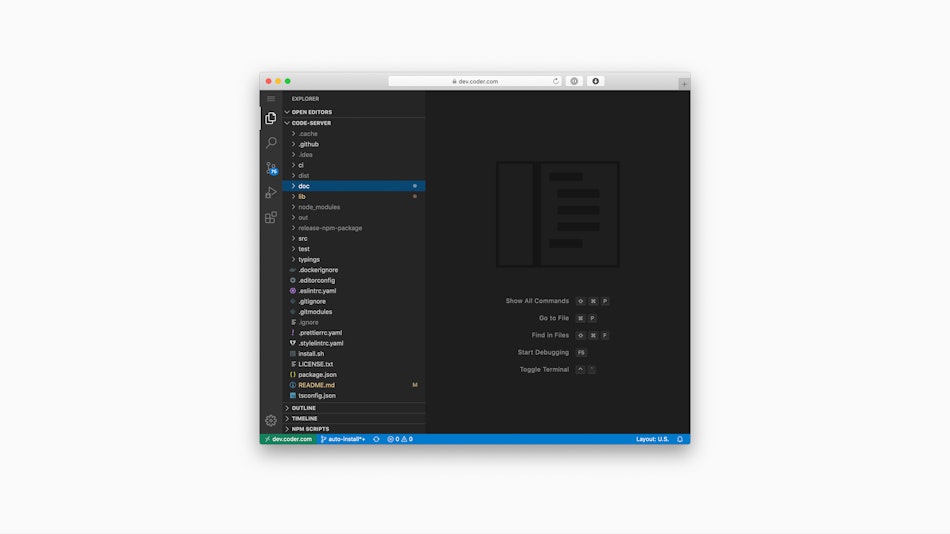Open the .ignore file
The height and width of the screenshot is (534, 950).
(x=354, y=322)
